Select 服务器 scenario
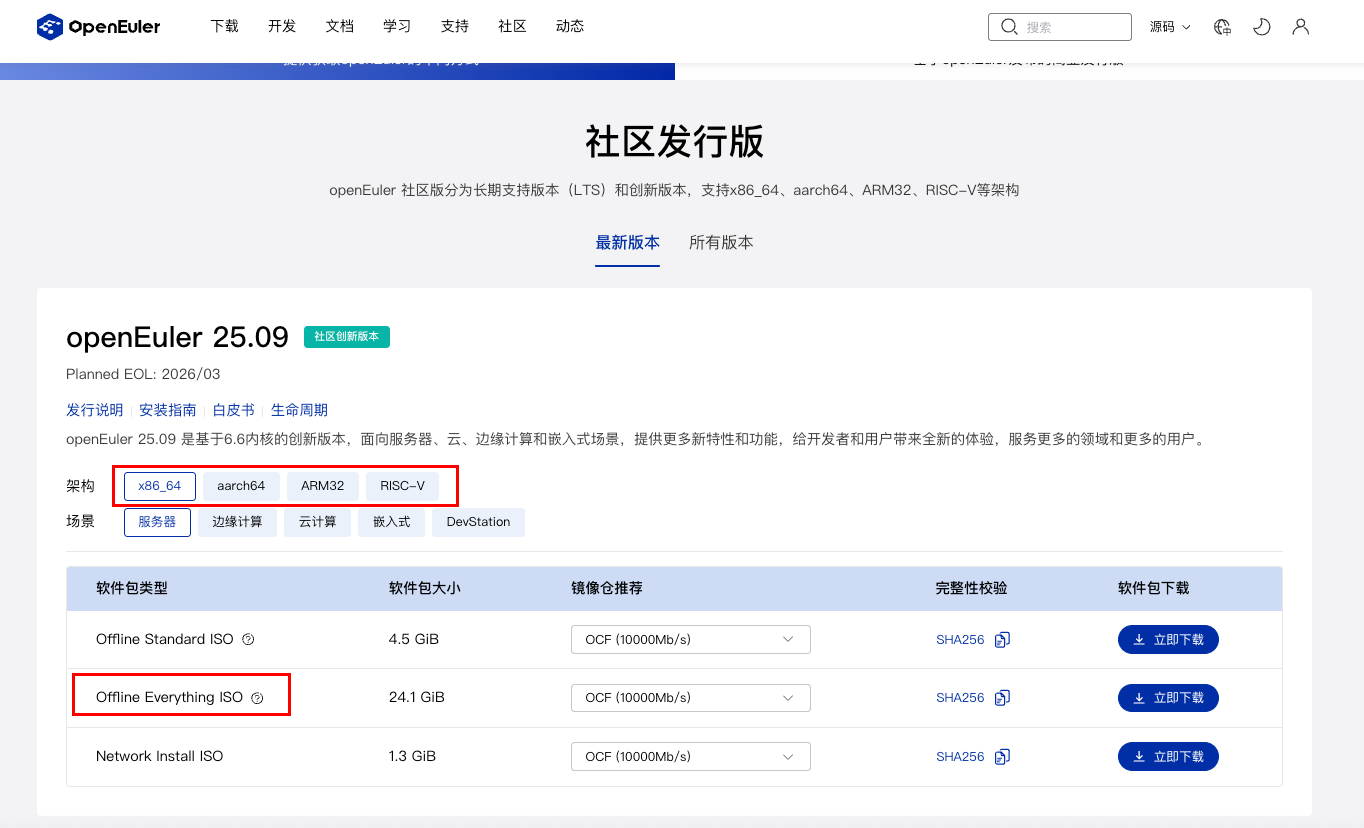Screen dimensions: 1364x828 coord(157,522)
